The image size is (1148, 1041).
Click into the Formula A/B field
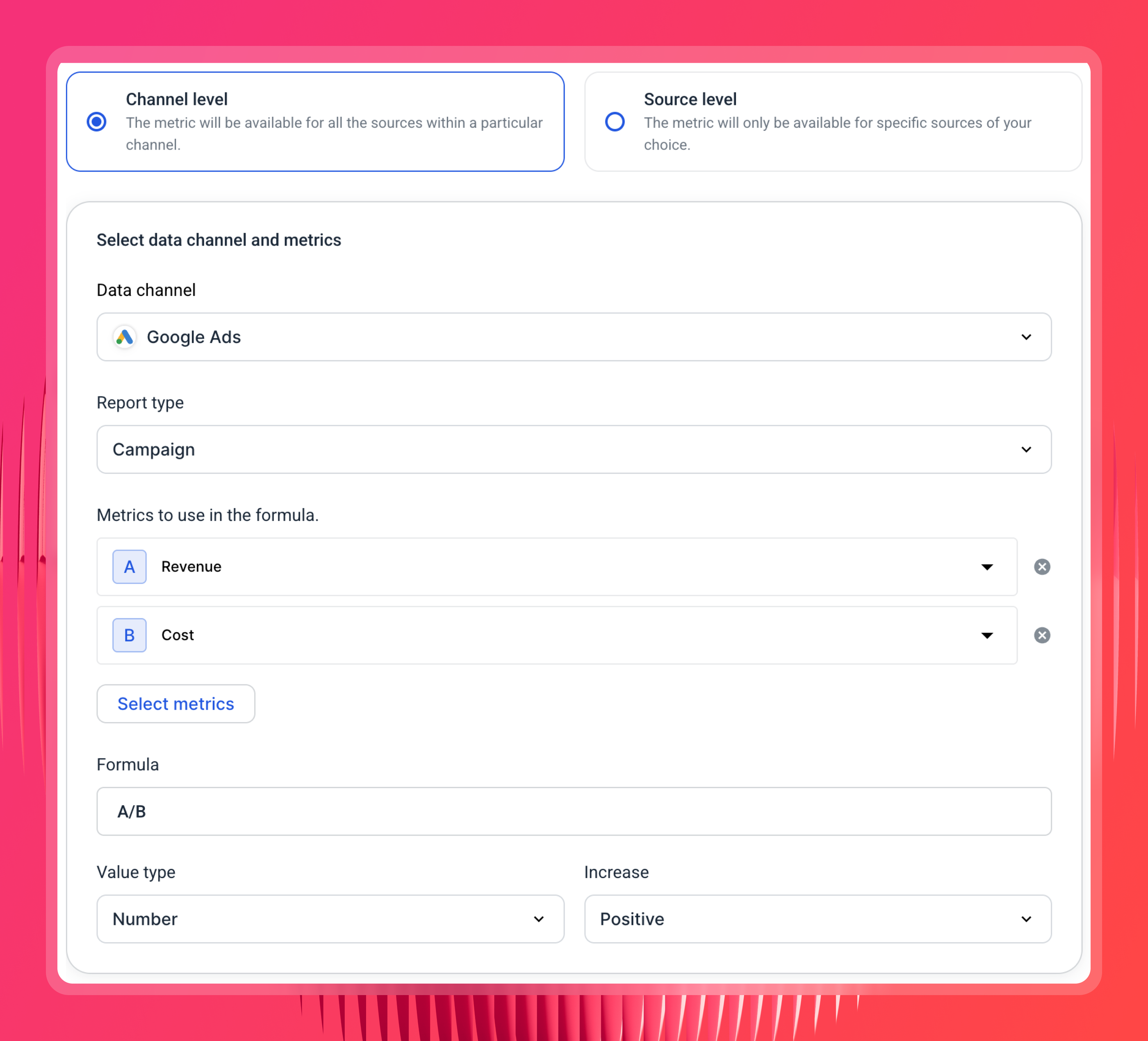tap(574, 811)
